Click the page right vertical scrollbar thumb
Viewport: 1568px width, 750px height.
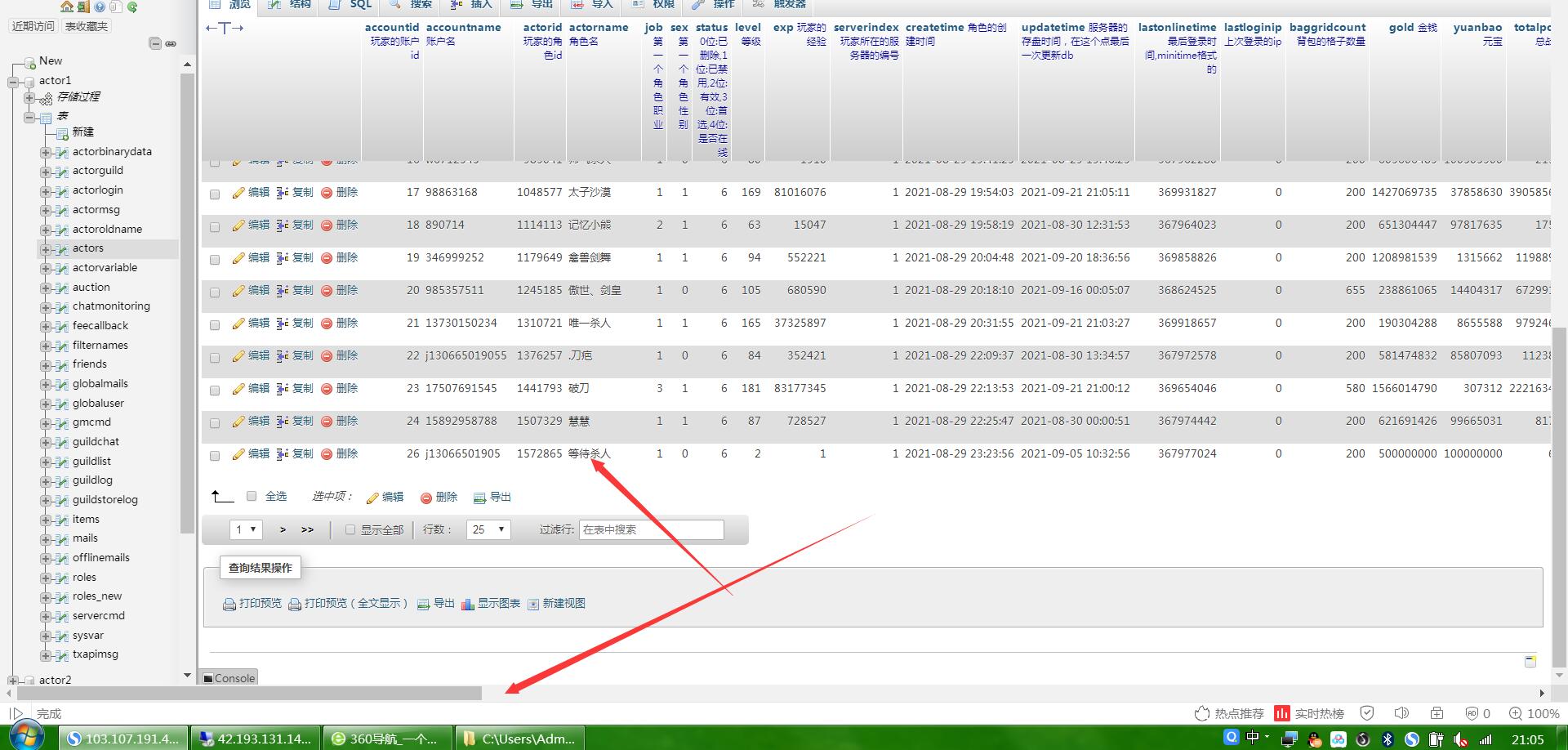[1559, 497]
